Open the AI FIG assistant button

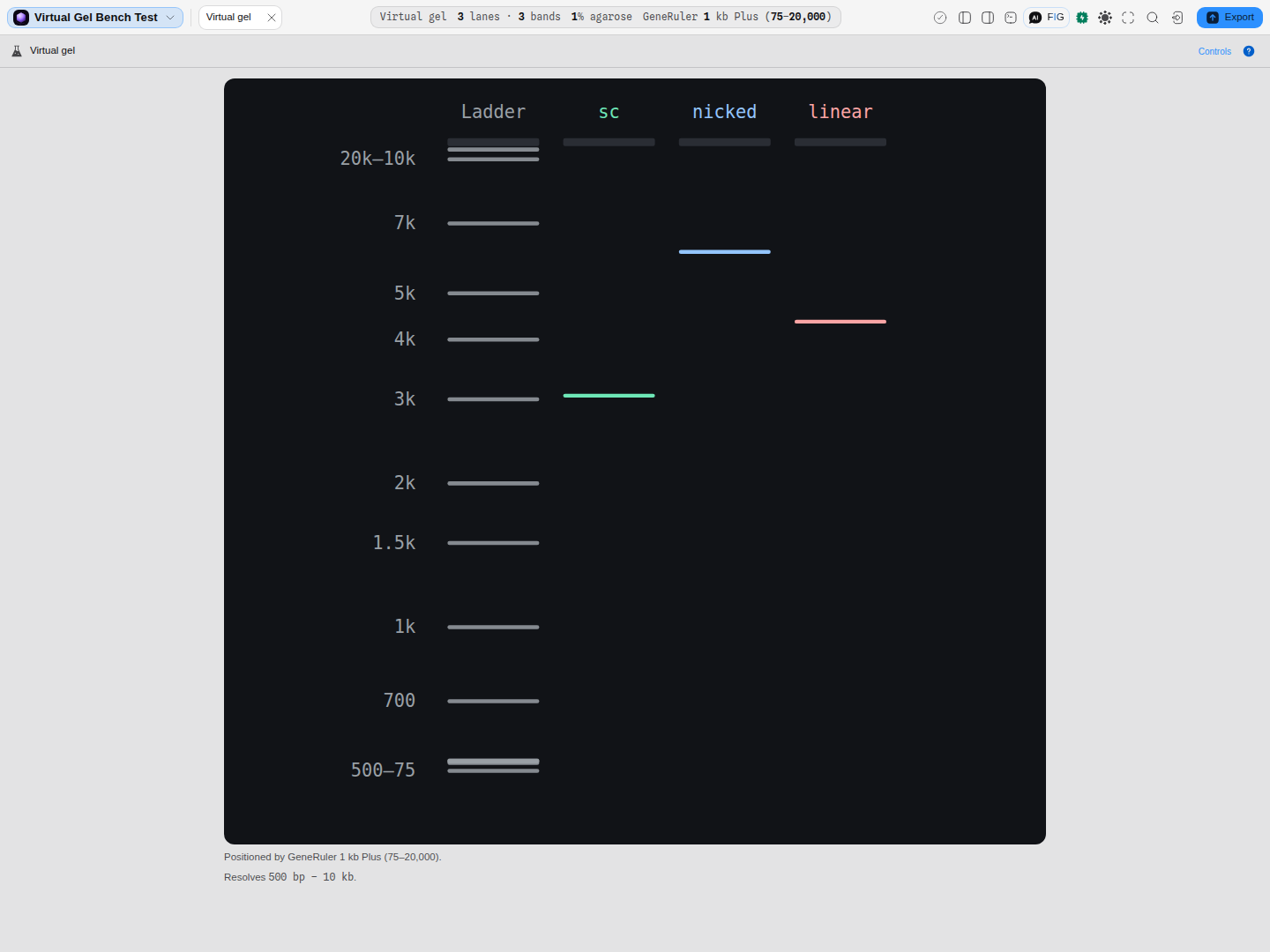tap(1047, 18)
